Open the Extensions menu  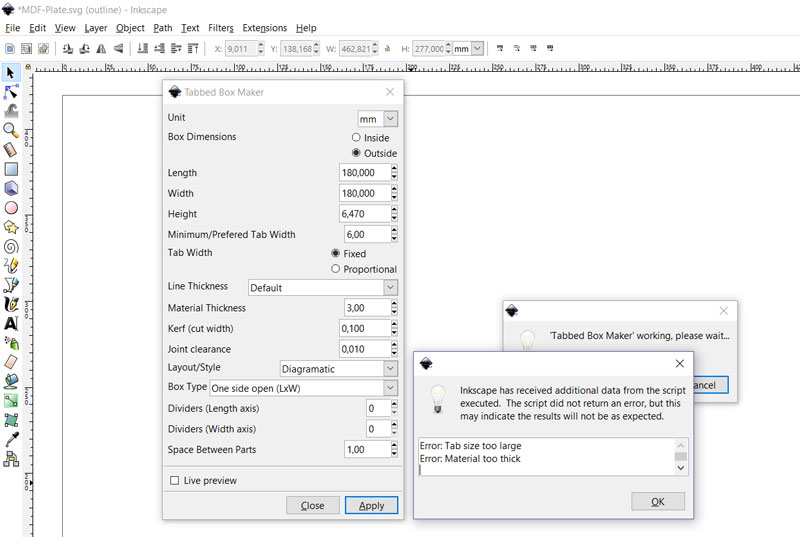point(264,28)
